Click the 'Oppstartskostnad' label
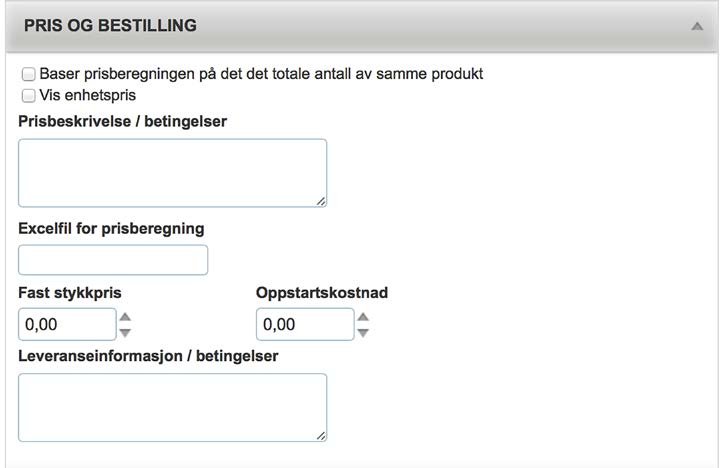This screenshot has width=727, height=468. coord(322,293)
